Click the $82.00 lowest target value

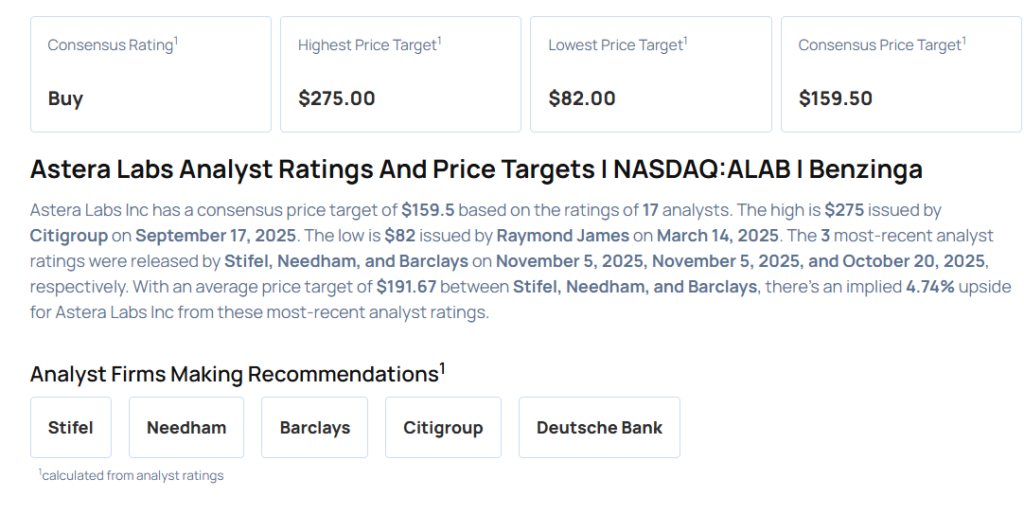582,98
